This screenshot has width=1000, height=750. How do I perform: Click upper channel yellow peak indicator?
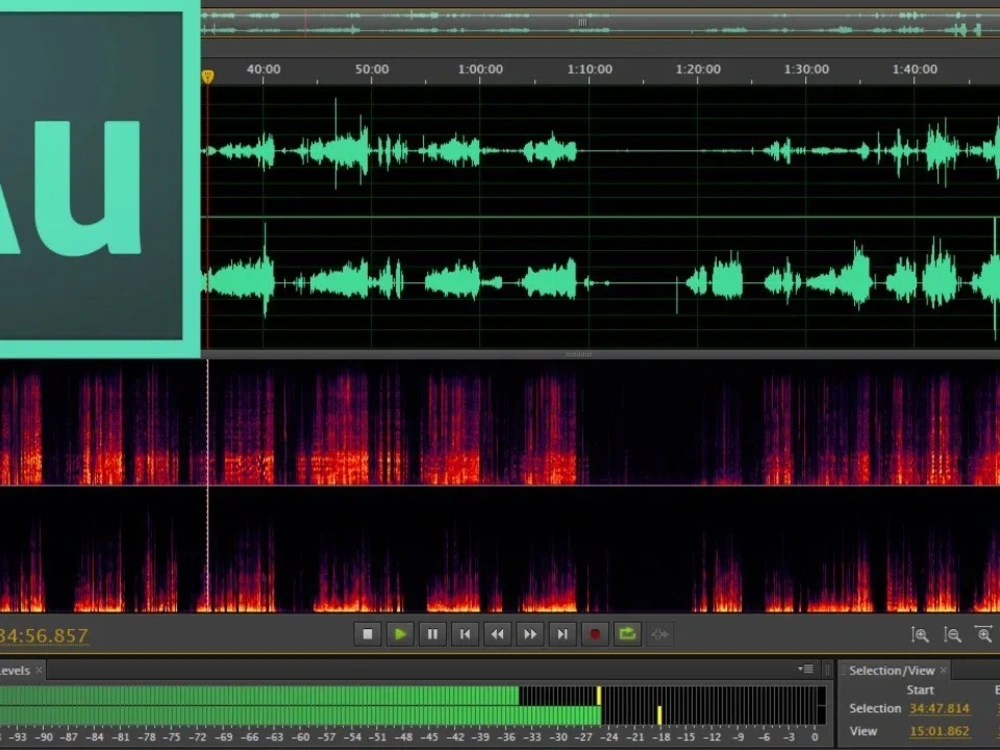pos(599,695)
